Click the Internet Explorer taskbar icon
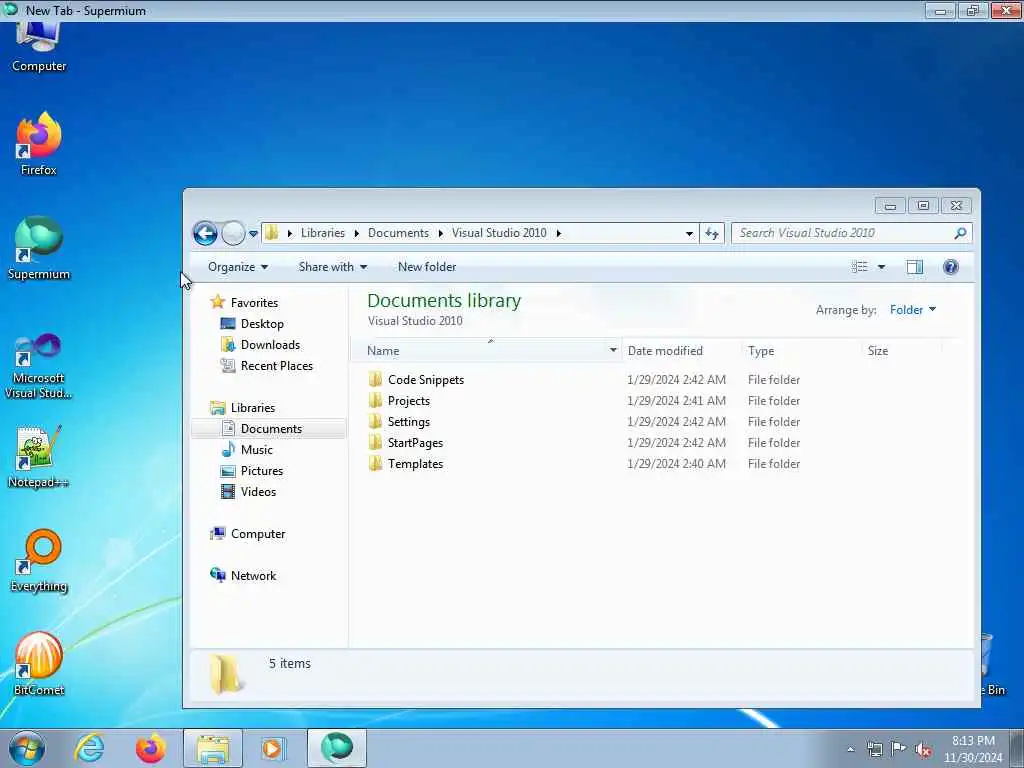Viewport: 1024px width, 768px height. pyautogui.click(x=89, y=748)
